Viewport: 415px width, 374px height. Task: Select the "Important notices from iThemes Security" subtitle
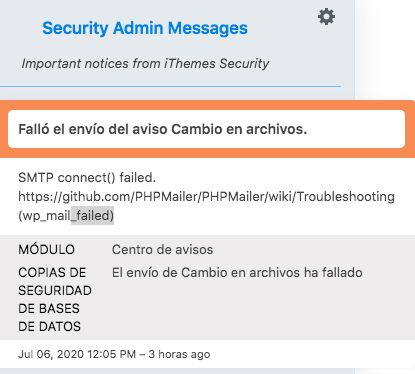click(145, 63)
